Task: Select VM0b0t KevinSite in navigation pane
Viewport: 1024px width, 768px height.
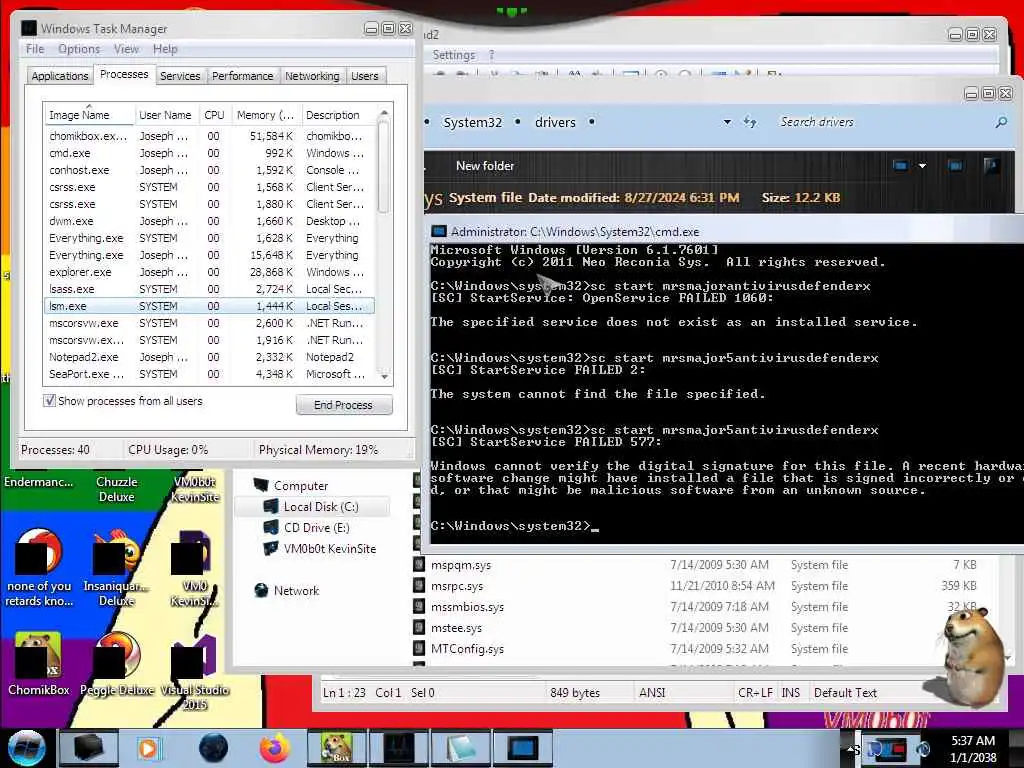Action: [320, 549]
